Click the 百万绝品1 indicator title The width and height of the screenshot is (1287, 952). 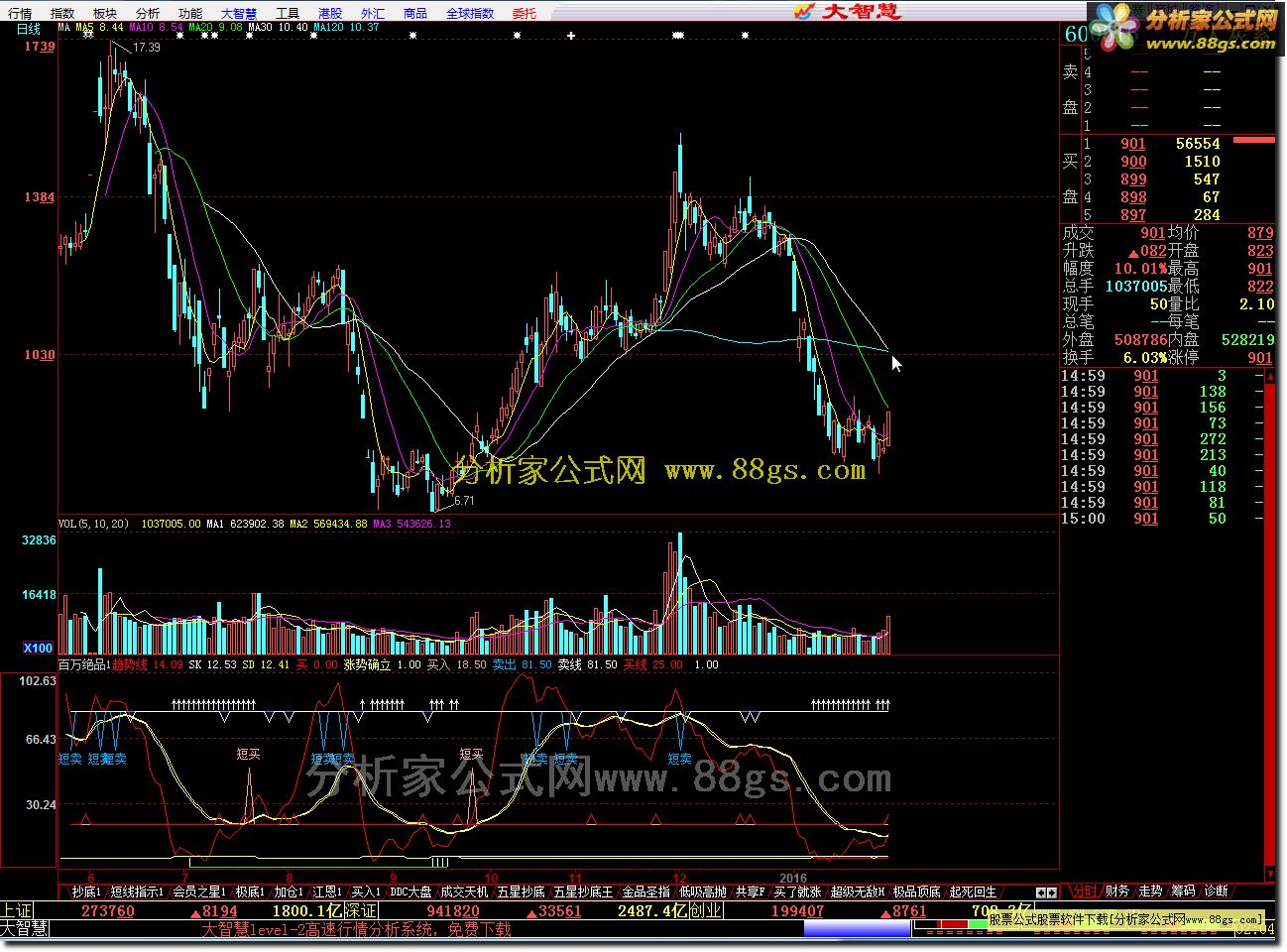[x=83, y=664]
